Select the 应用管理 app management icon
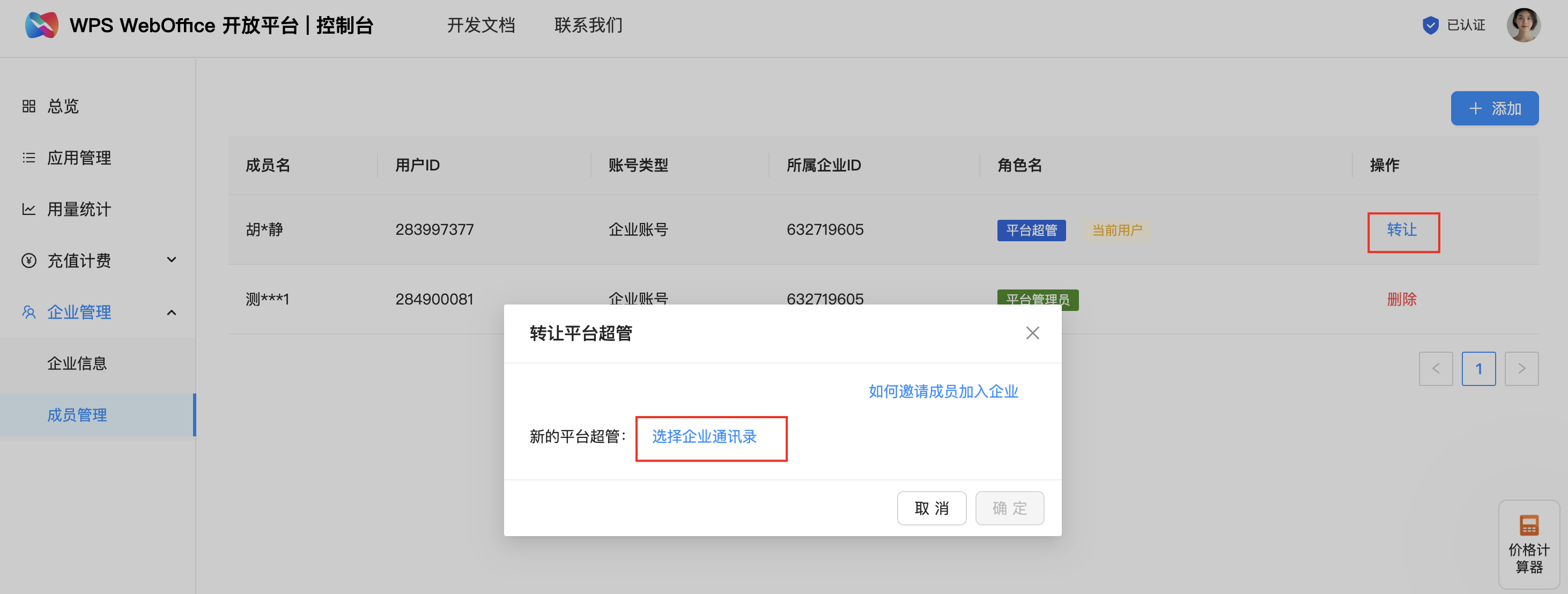Screen dimensions: 1568x594 [x=28, y=157]
